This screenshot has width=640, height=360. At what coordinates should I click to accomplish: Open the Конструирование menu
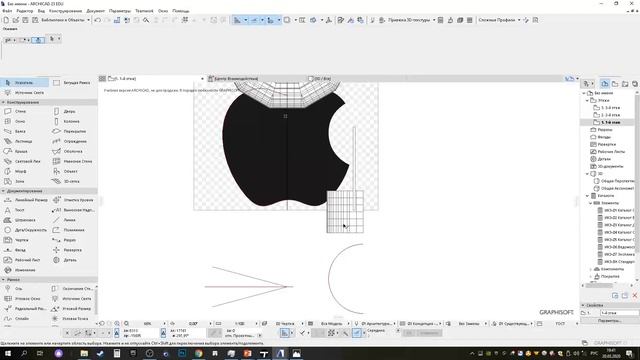pyautogui.click(x=65, y=11)
